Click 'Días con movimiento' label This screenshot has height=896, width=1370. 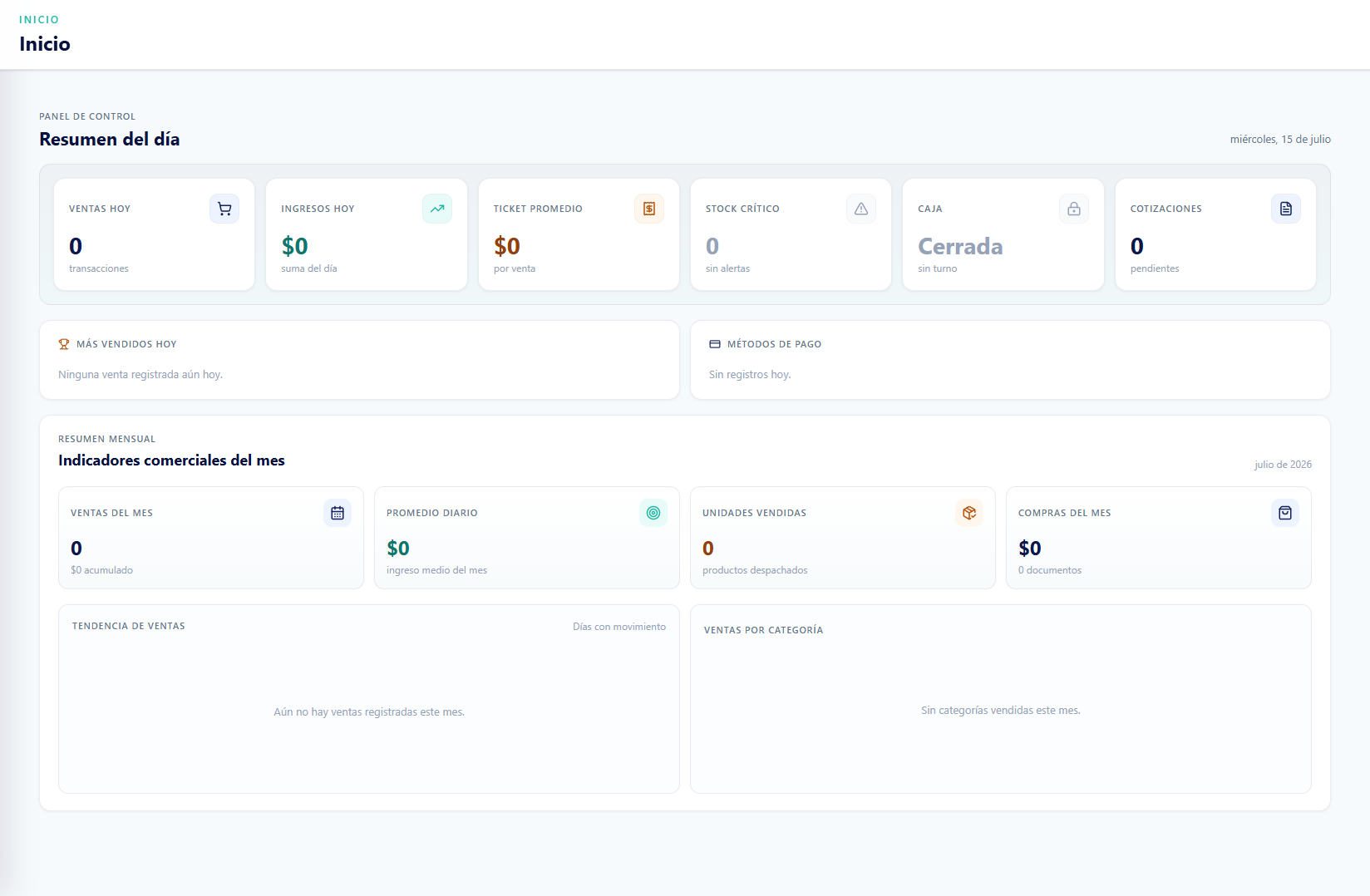coord(619,627)
